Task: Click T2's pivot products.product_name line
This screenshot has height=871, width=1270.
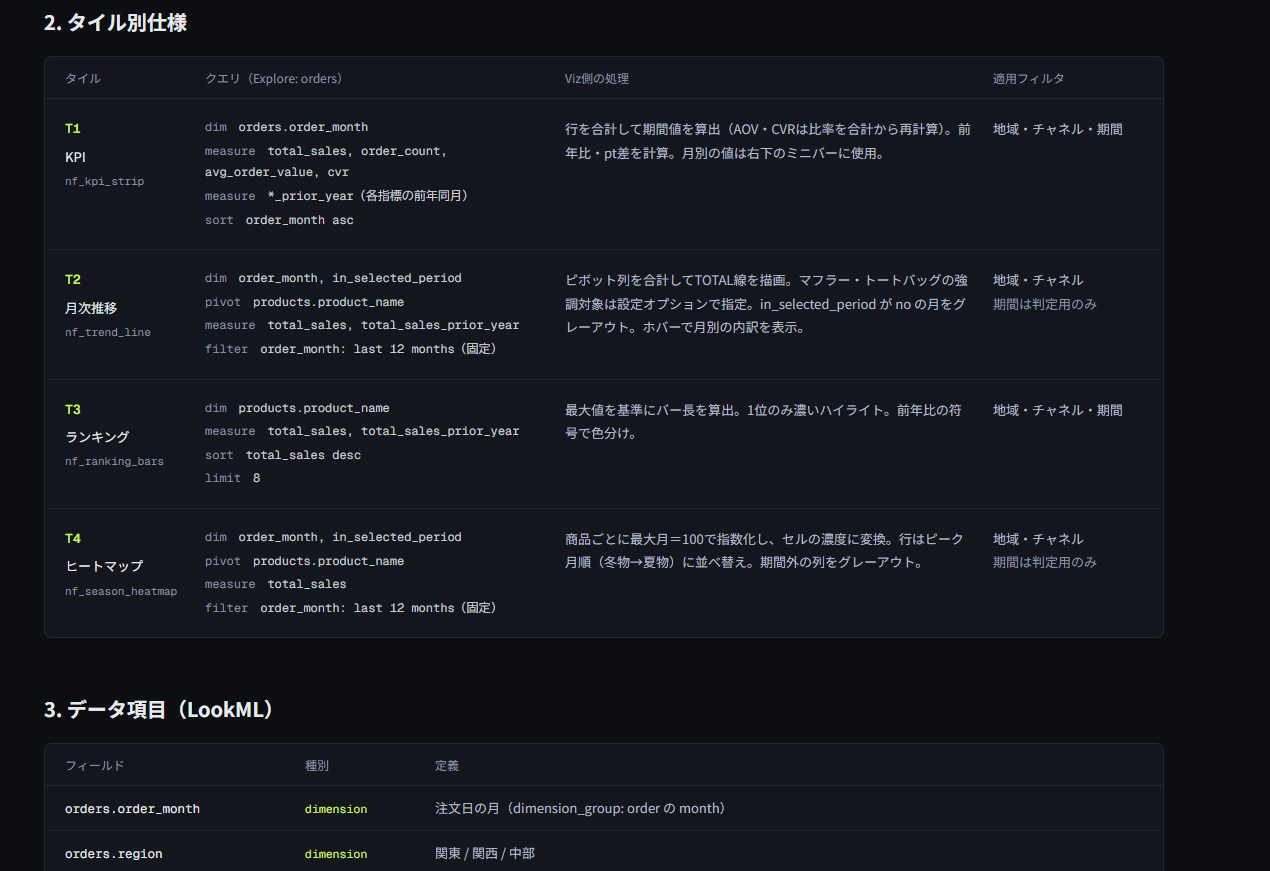Action: click(x=304, y=302)
